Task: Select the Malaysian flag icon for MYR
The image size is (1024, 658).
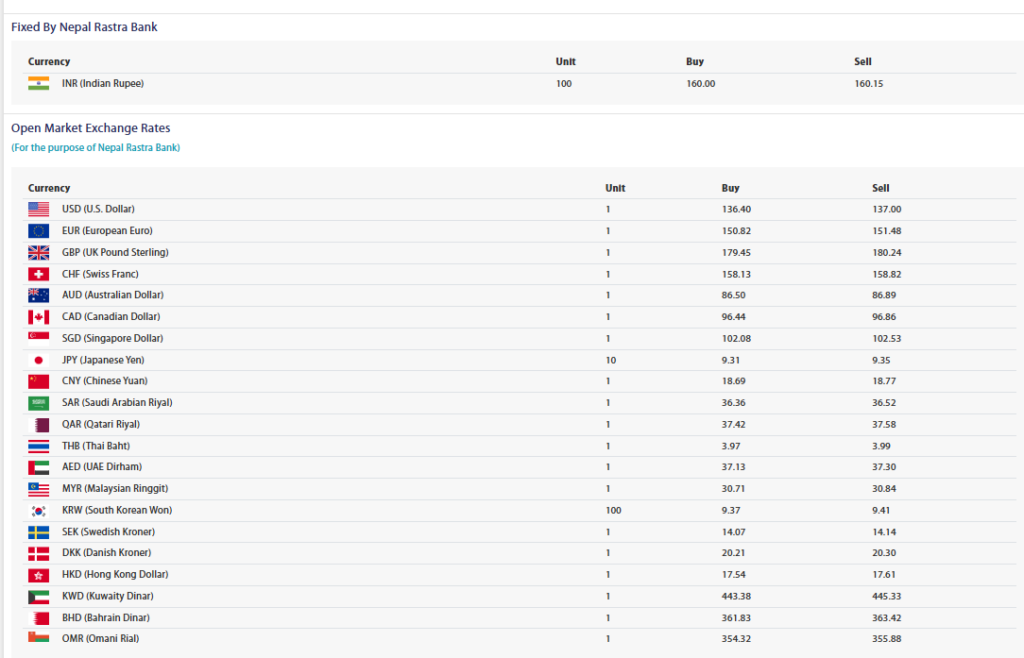Action: click(39, 488)
